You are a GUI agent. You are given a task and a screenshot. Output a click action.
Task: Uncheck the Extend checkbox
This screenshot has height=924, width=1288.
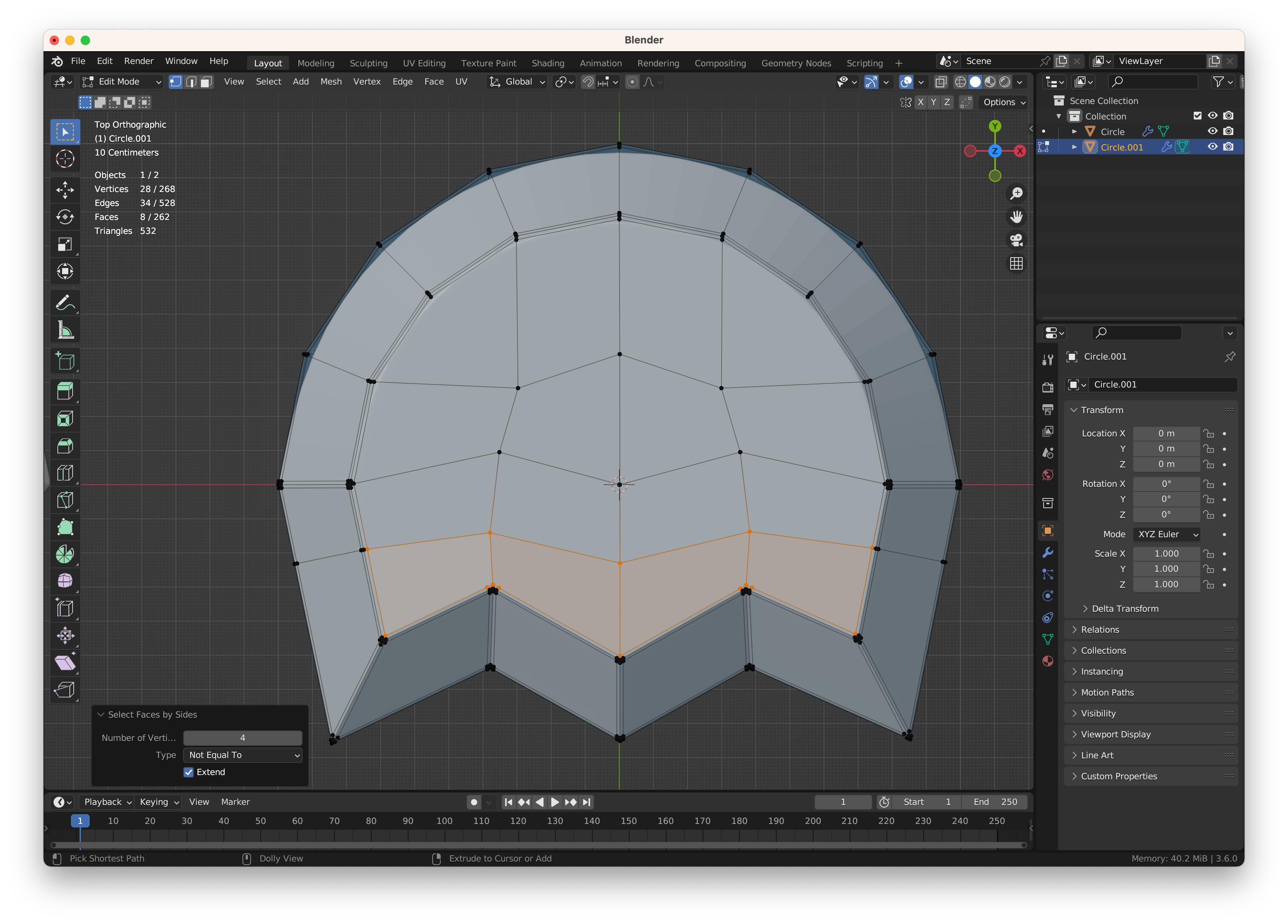tap(189, 772)
